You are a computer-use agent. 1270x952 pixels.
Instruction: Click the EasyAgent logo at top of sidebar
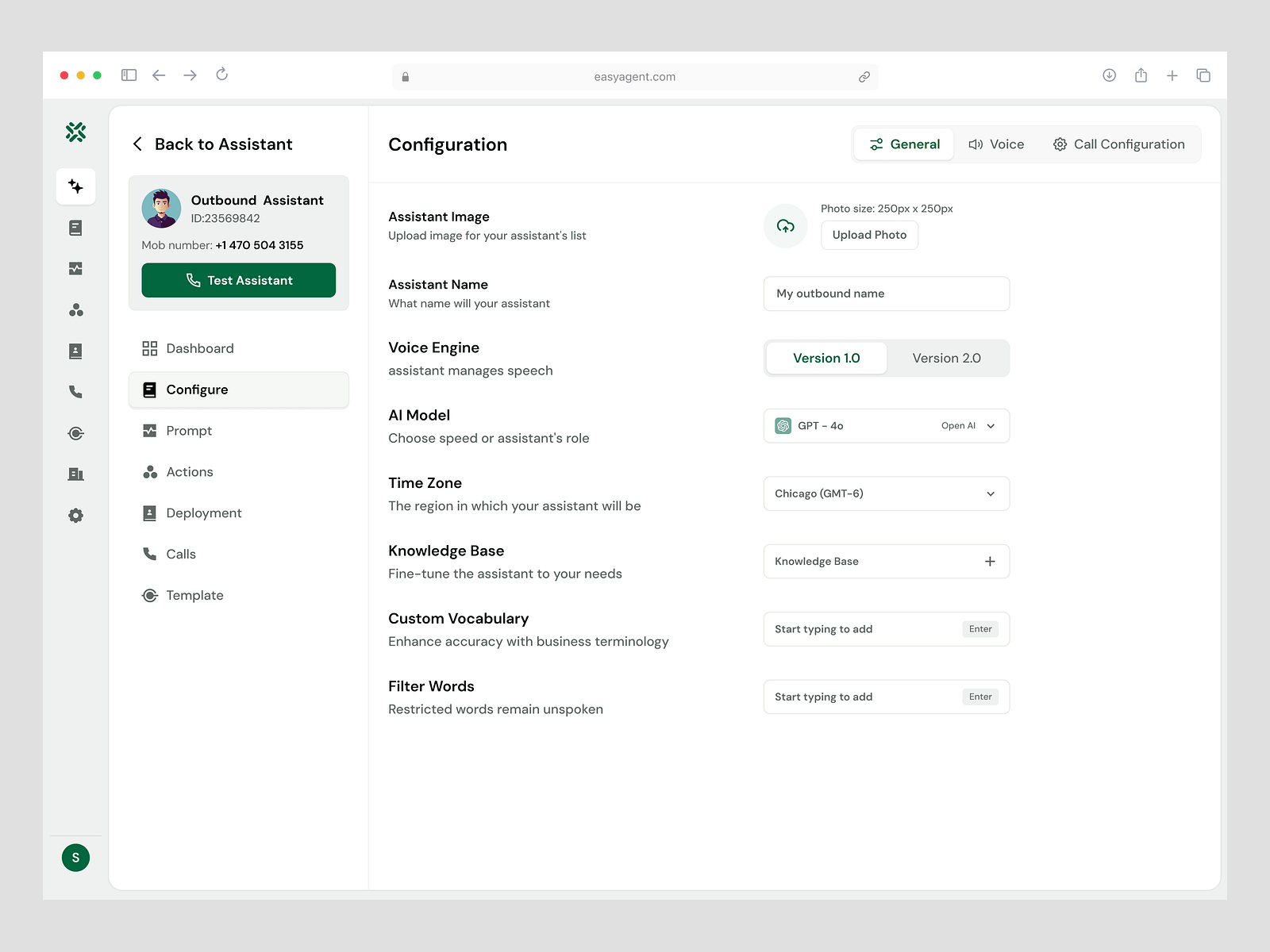point(75,132)
